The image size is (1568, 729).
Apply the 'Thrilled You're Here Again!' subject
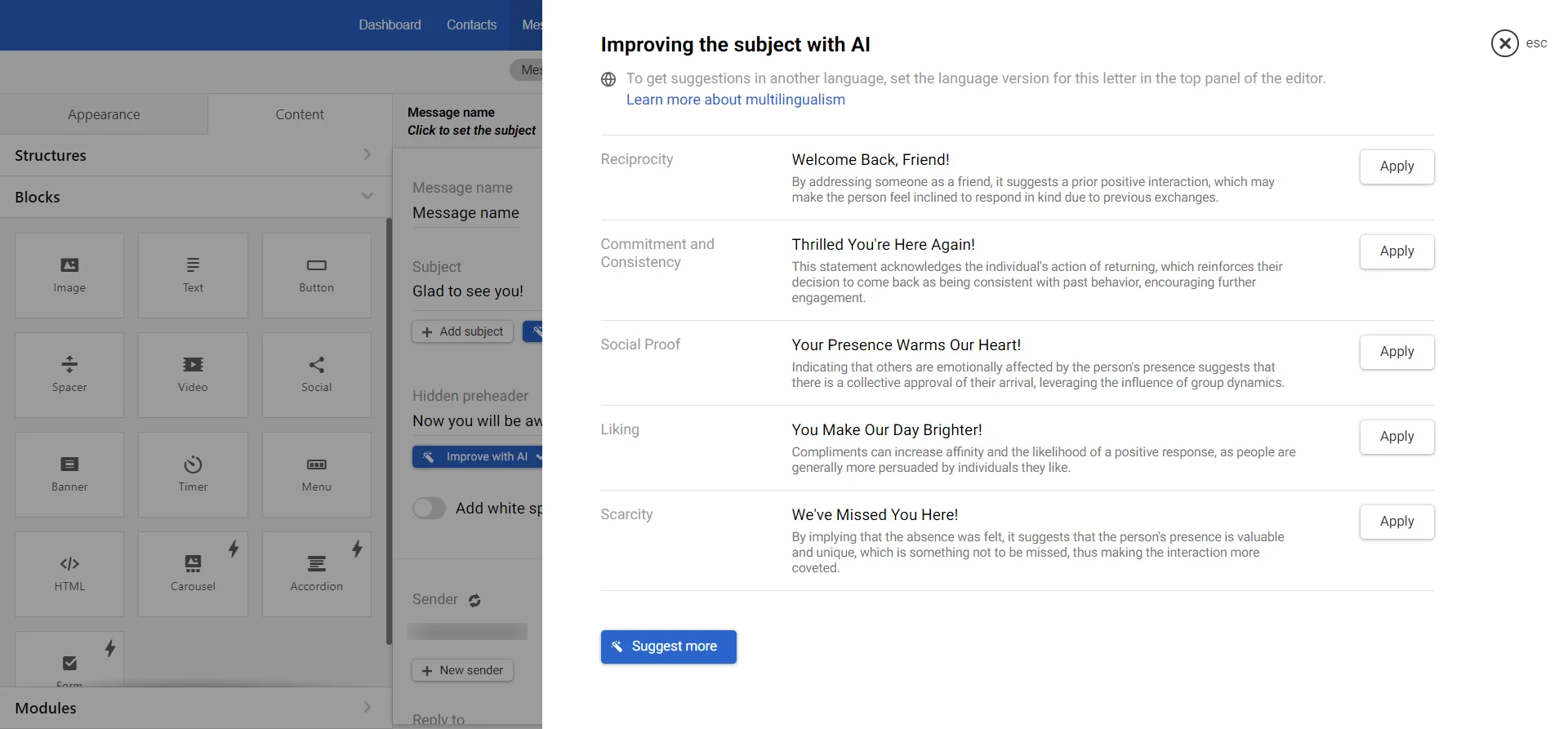[x=1396, y=251]
